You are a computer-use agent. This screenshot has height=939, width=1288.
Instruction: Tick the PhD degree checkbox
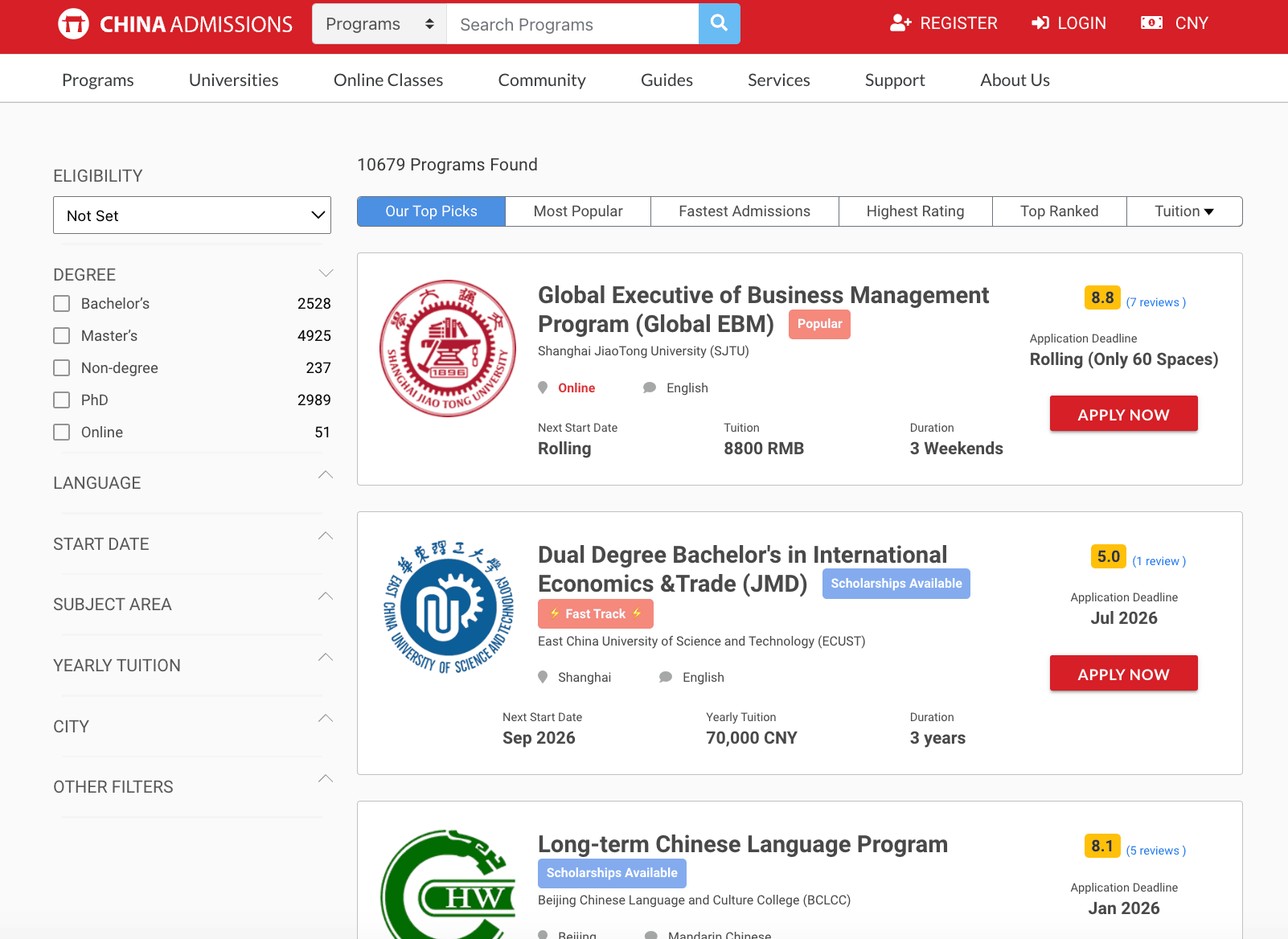click(62, 400)
